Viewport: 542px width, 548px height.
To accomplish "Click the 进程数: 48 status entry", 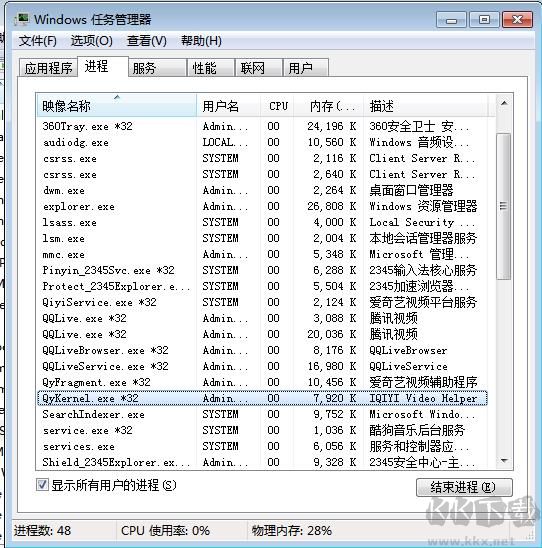I will tap(43, 531).
